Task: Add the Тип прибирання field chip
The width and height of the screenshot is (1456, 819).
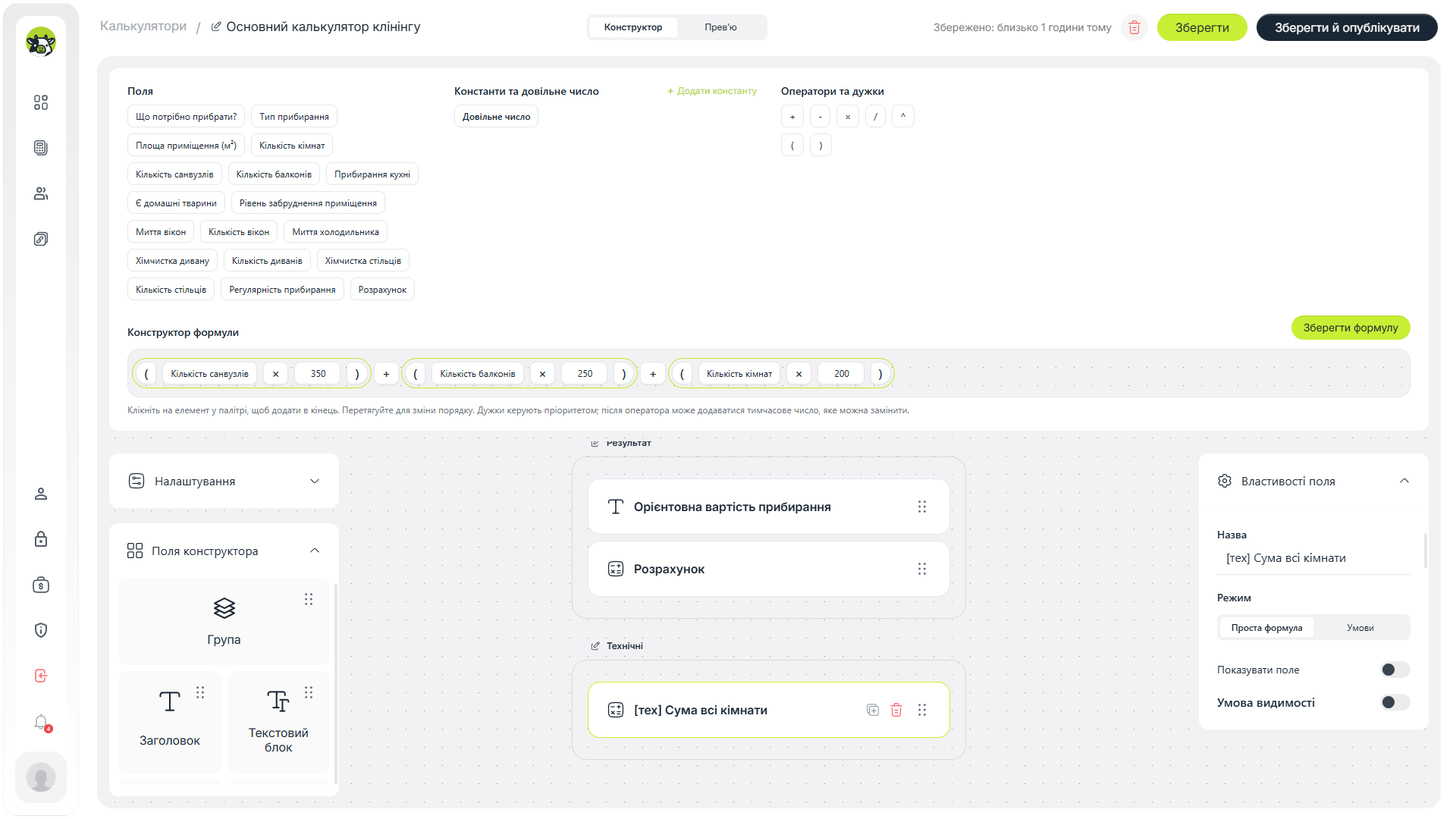Action: [294, 117]
